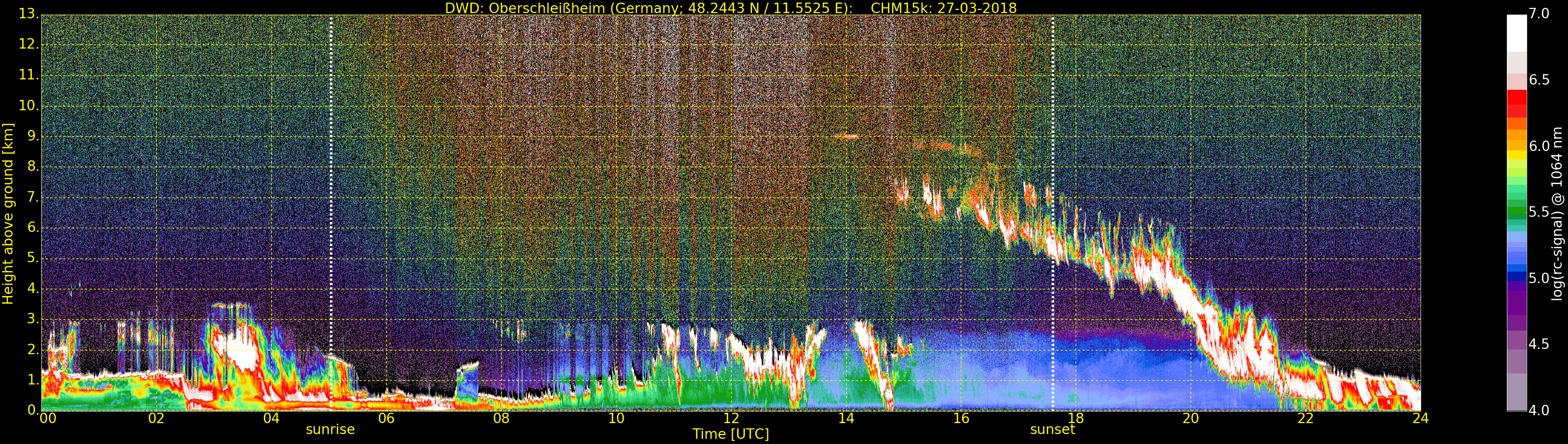The width and height of the screenshot is (1568, 444).
Task: Click the white dotted sunset line
Action: pyautogui.click(x=1053, y=182)
